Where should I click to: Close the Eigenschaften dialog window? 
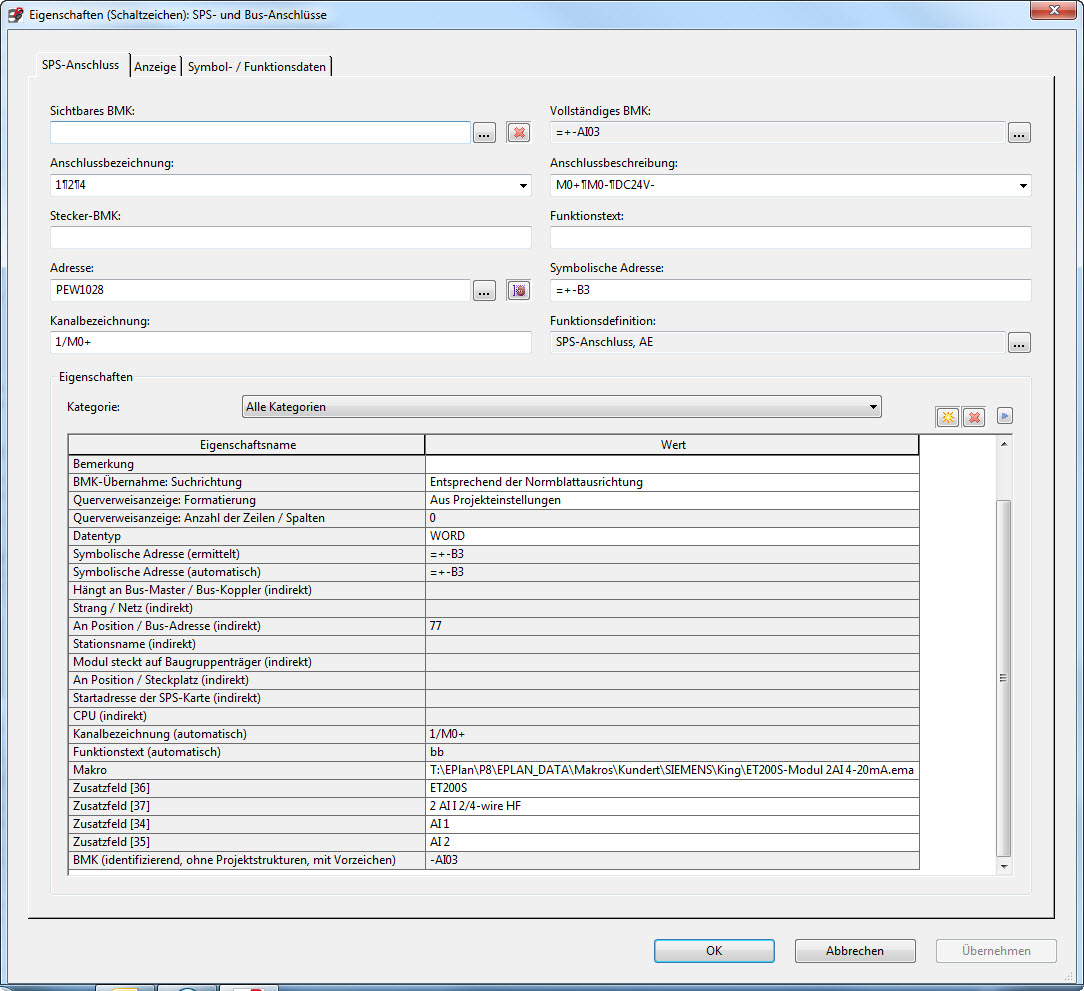coord(1053,10)
